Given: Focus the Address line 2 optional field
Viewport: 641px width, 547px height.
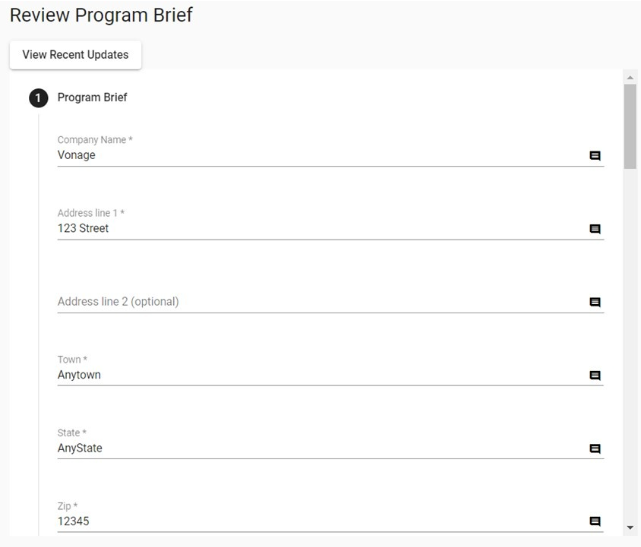Looking at the screenshot, I should (x=300, y=302).
